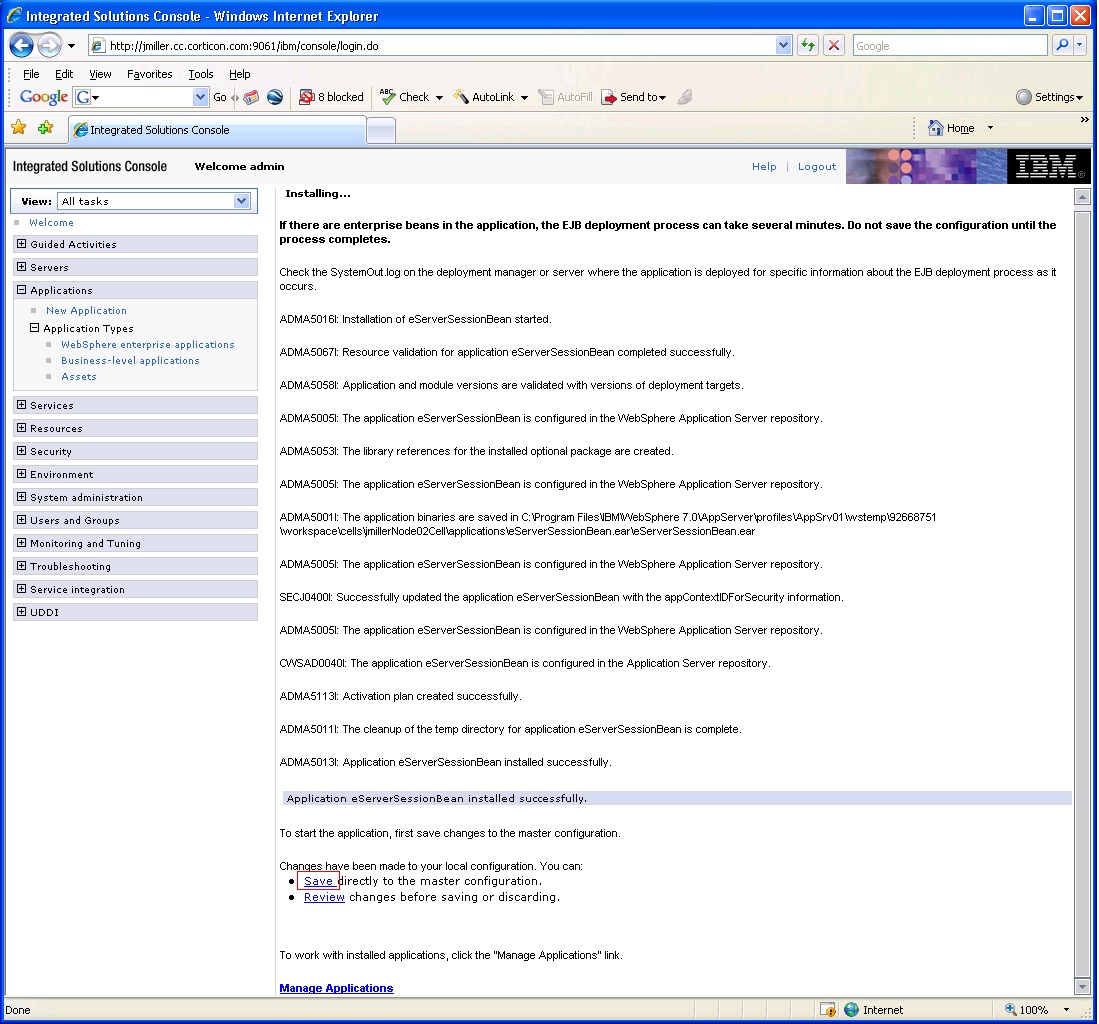1099x1024 pixels.
Task: Expand the Guided Activities section
Action: pos(22,244)
